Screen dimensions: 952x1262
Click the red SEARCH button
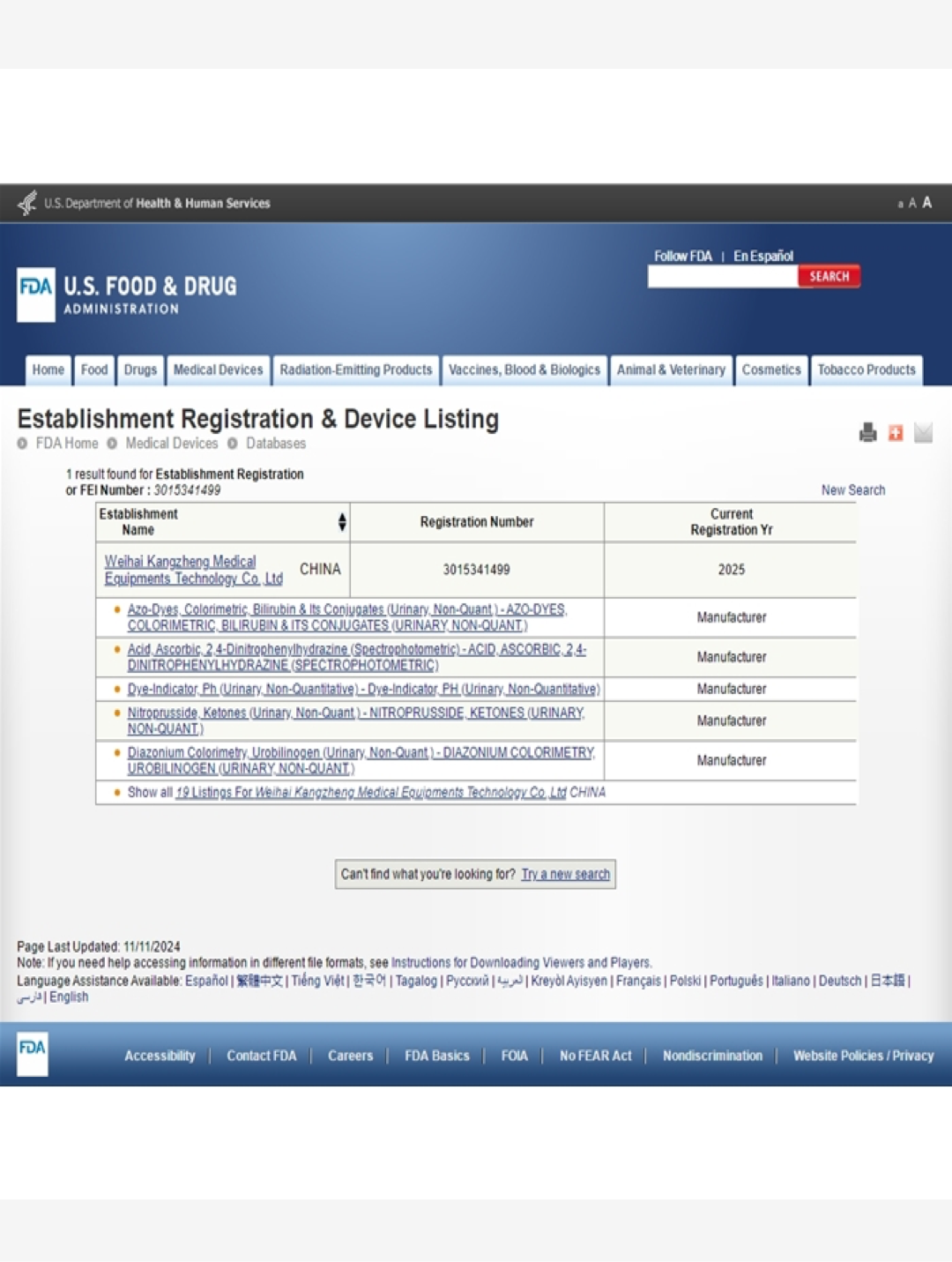(x=829, y=276)
